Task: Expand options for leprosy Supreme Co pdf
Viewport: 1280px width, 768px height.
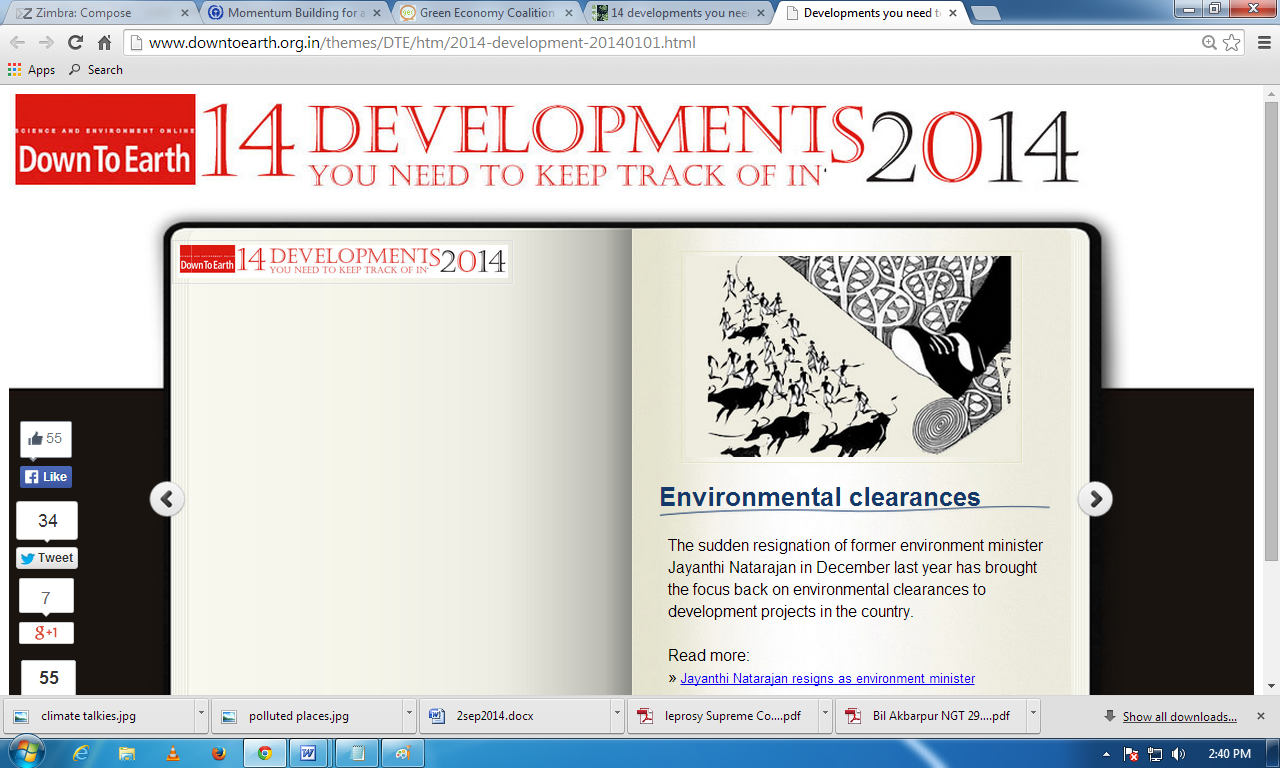Action: point(825,716)
